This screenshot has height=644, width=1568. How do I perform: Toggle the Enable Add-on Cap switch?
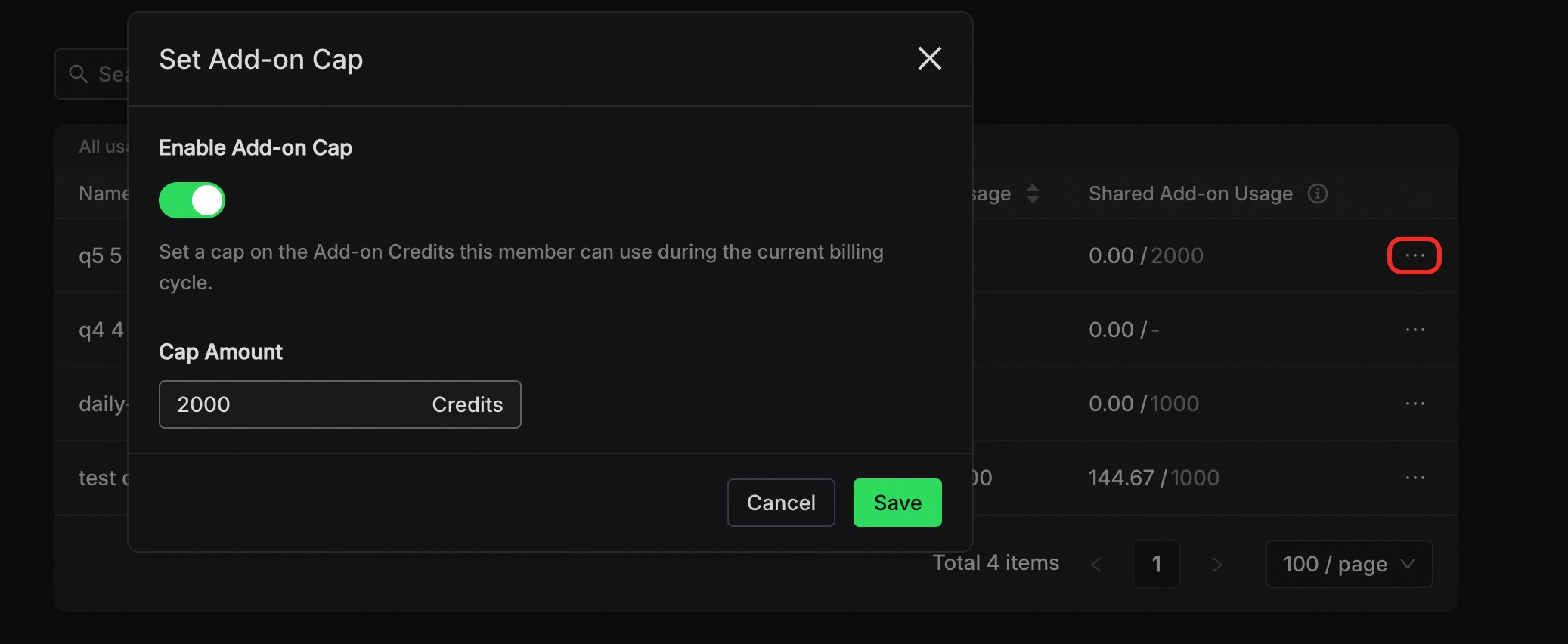[192, 200]
